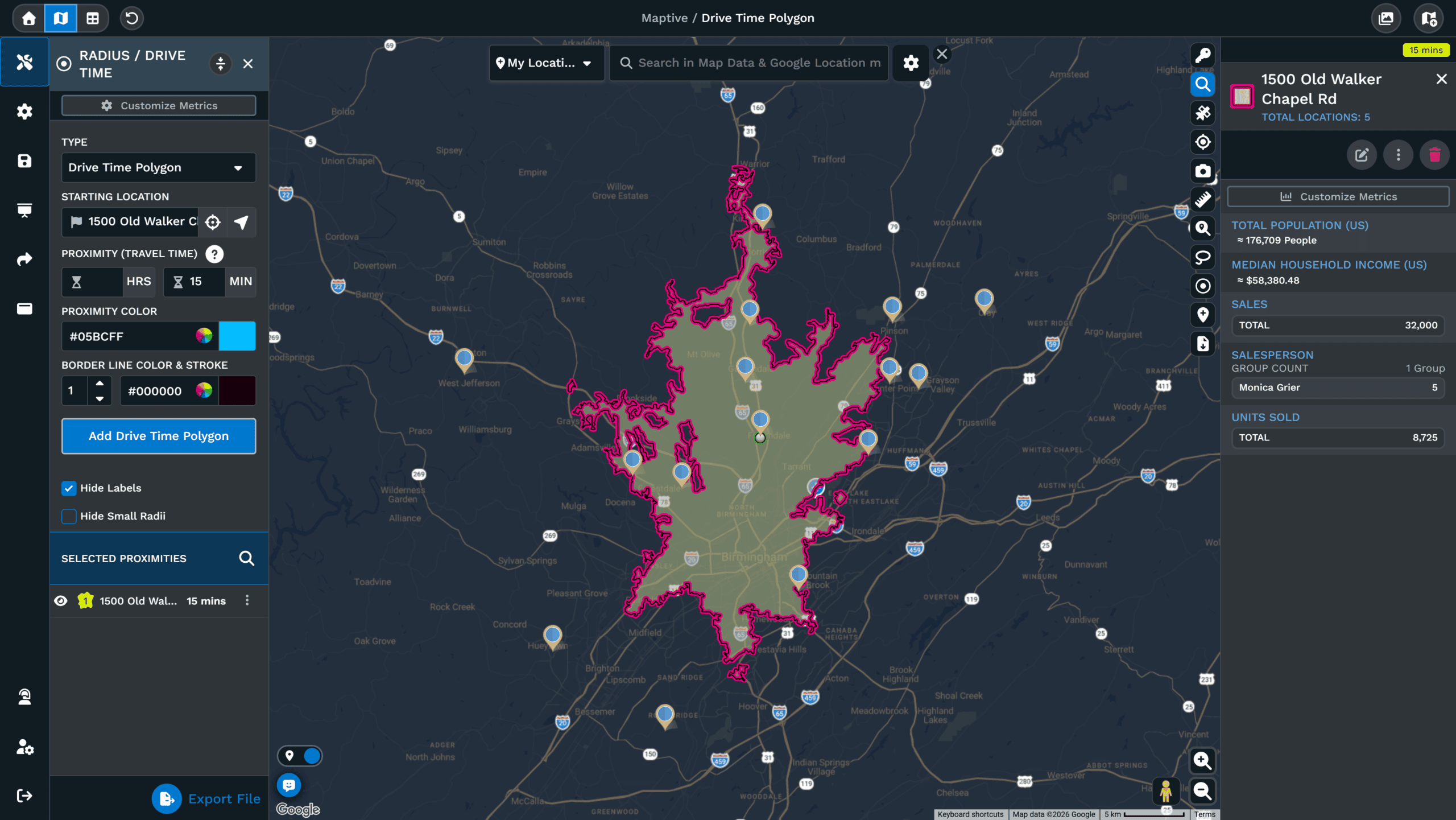The width and height of the screenshot is (1456, 820).
Task: Click Customize Metrics in left panel
Action: point(159,106)
